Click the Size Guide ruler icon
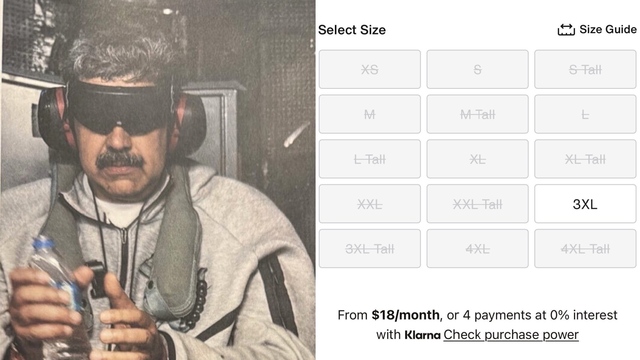Viewport: 640px width, 360px height. (566, 30)
